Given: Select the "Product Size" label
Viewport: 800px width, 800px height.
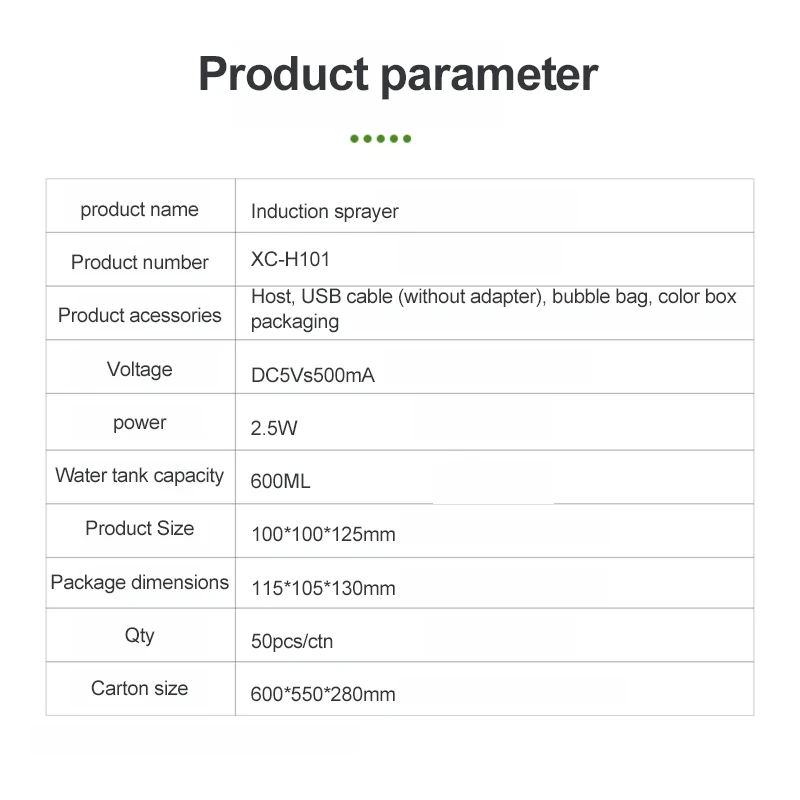Looking at the screenshot, I should (139, 528).
